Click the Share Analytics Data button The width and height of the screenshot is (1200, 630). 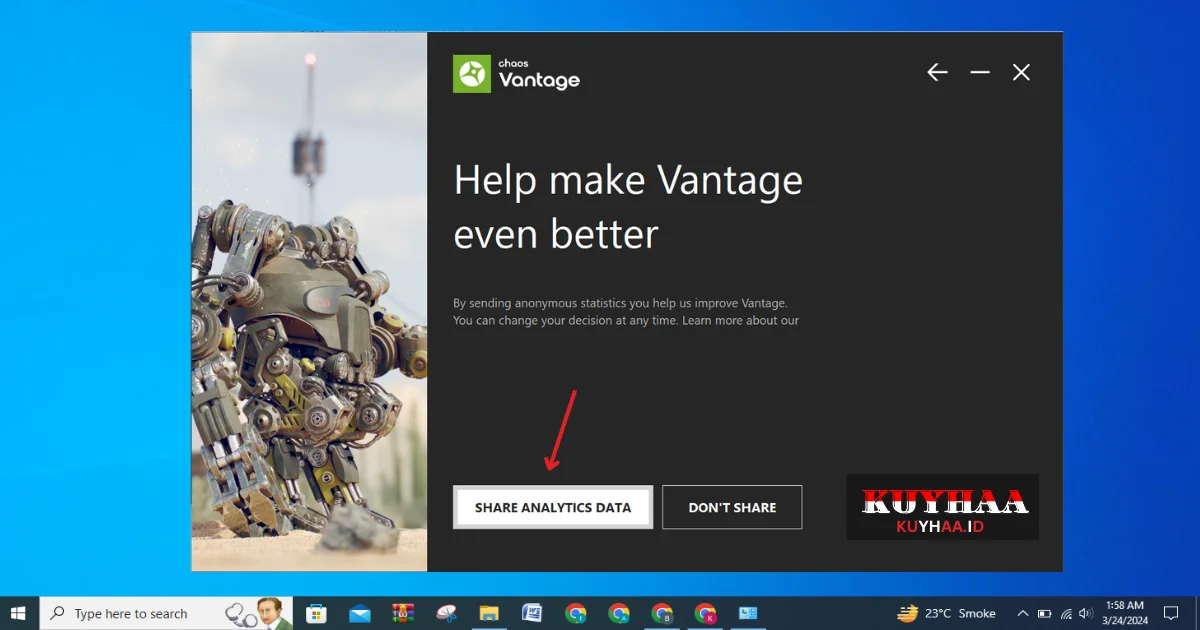point(553,507)
